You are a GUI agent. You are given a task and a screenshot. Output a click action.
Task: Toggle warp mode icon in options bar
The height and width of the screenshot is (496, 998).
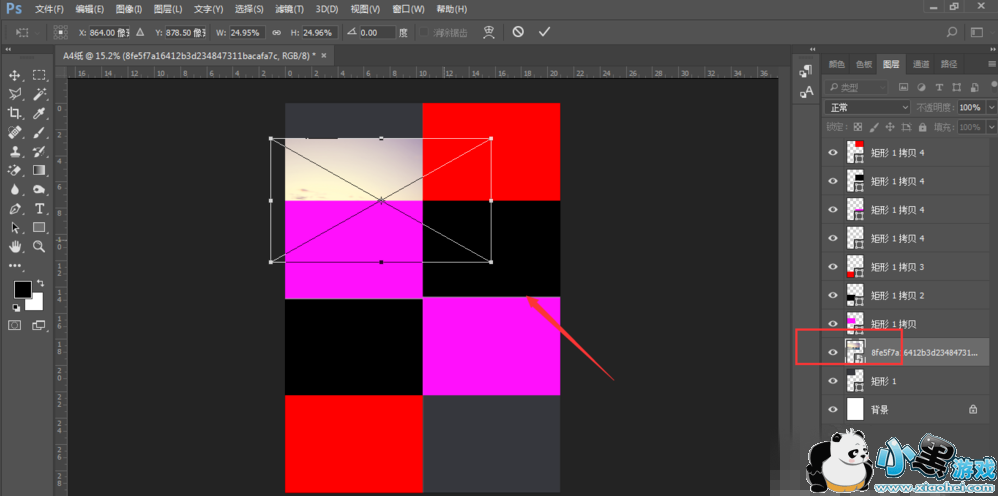click(488, 32)
